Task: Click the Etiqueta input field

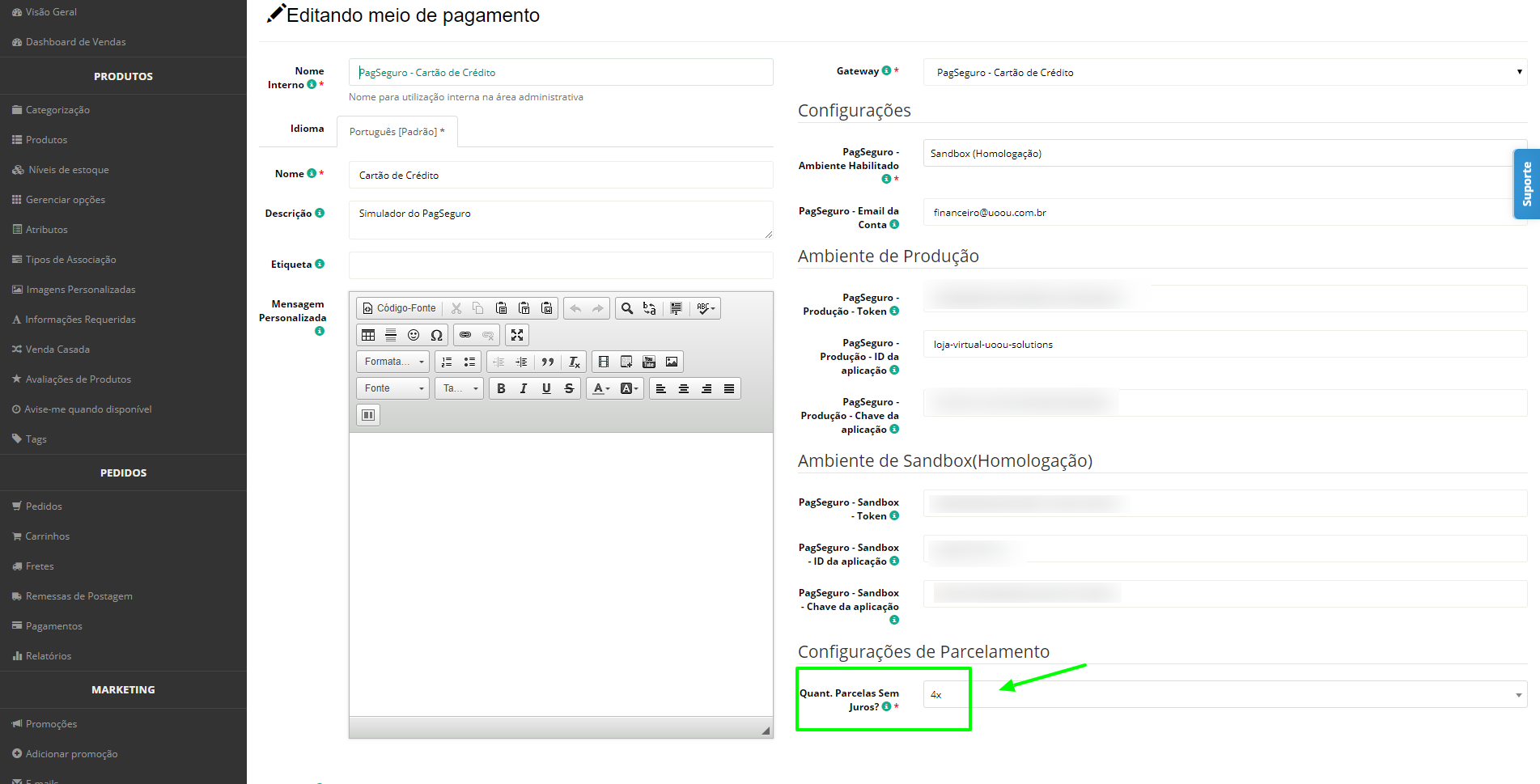Action: tap(561, 265)
